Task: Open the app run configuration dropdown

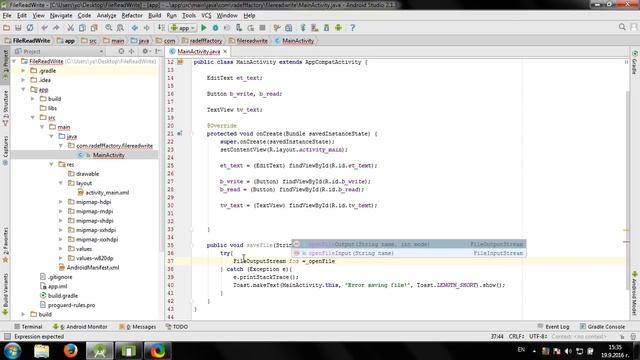Action: tap(183, 28)
